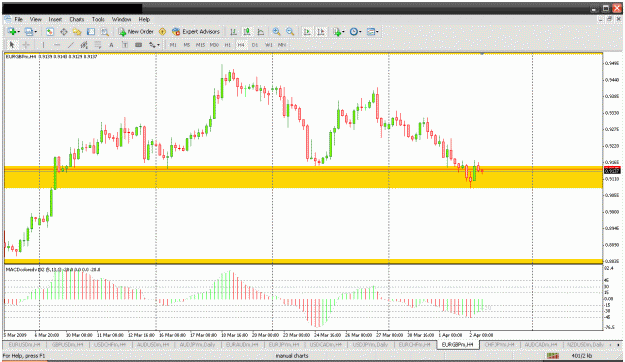
Task: Select the EURGBPm,H4 chart tab
Action: pyautogui.click(x=458, y=344)
